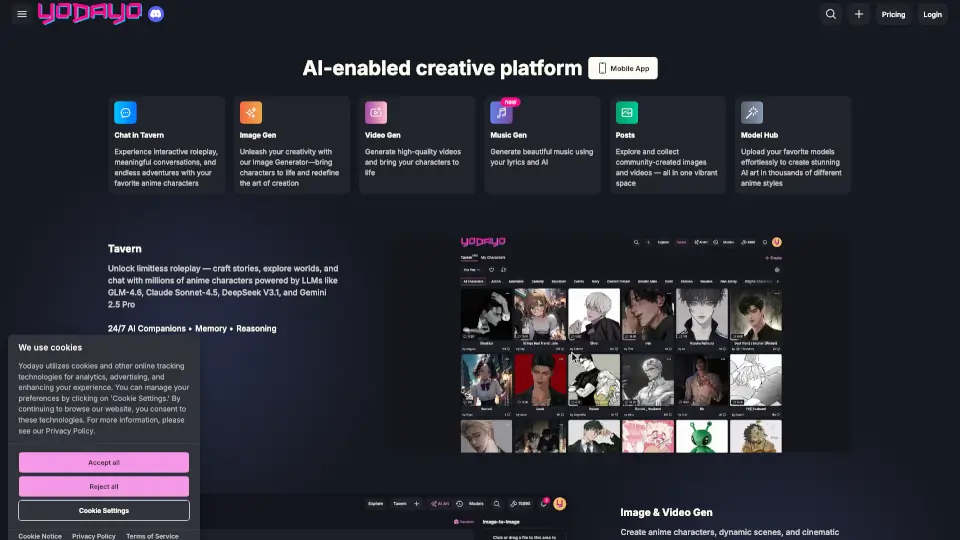960x540 pixels.
Task: Open the Mobile App button
Action: point(623,68)
